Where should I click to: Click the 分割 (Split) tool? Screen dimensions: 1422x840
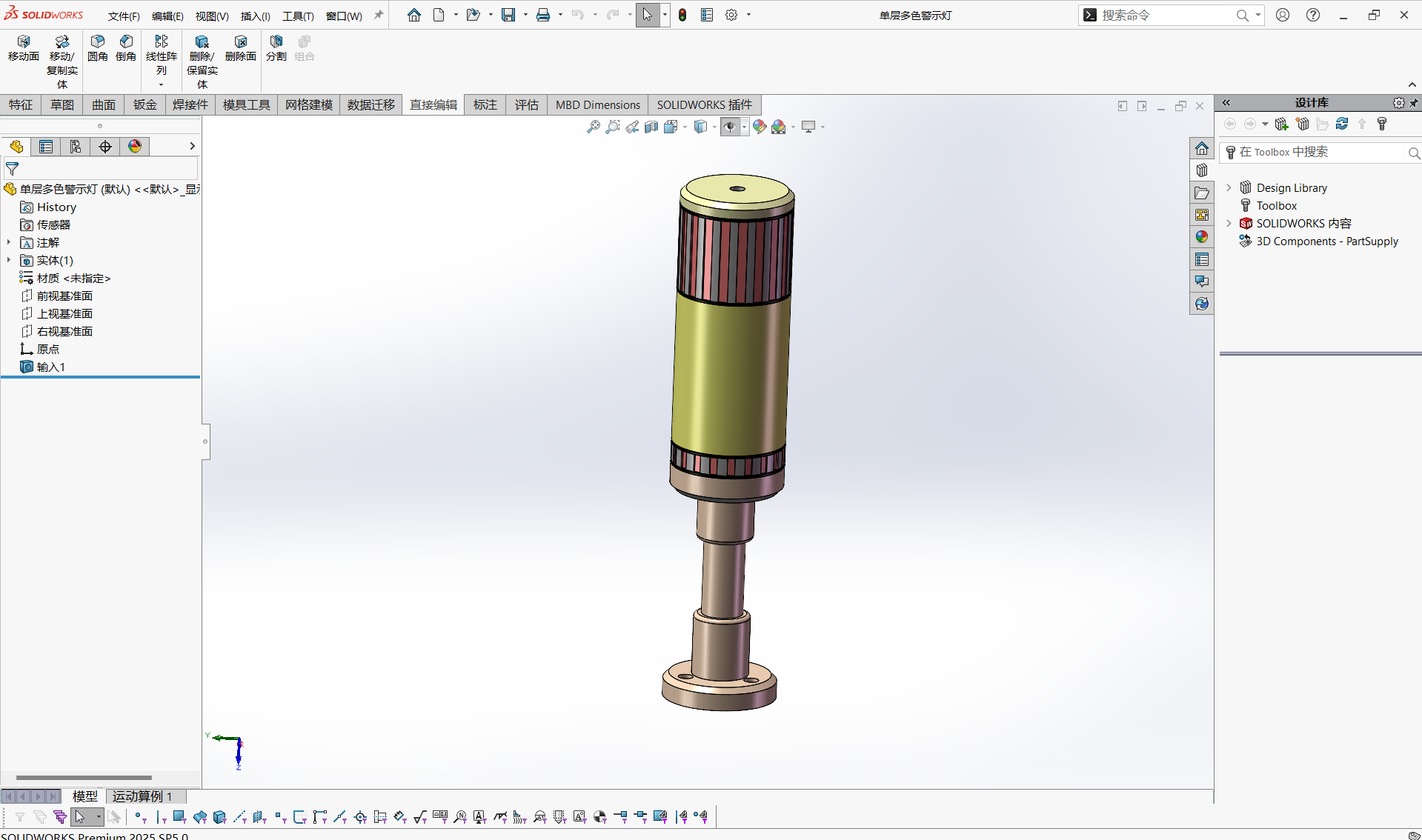tap(276, 48)
